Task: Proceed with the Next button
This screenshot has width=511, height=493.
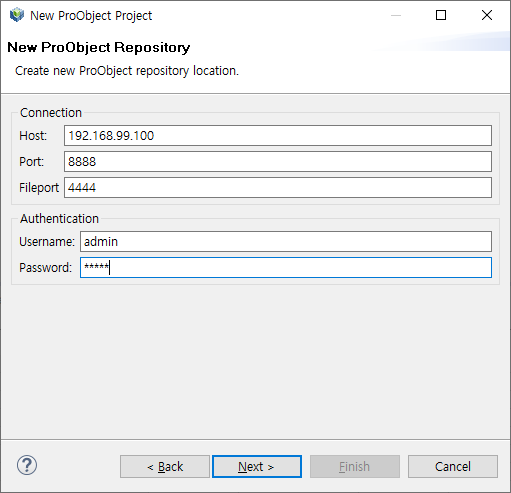Action: coord(257,467)
